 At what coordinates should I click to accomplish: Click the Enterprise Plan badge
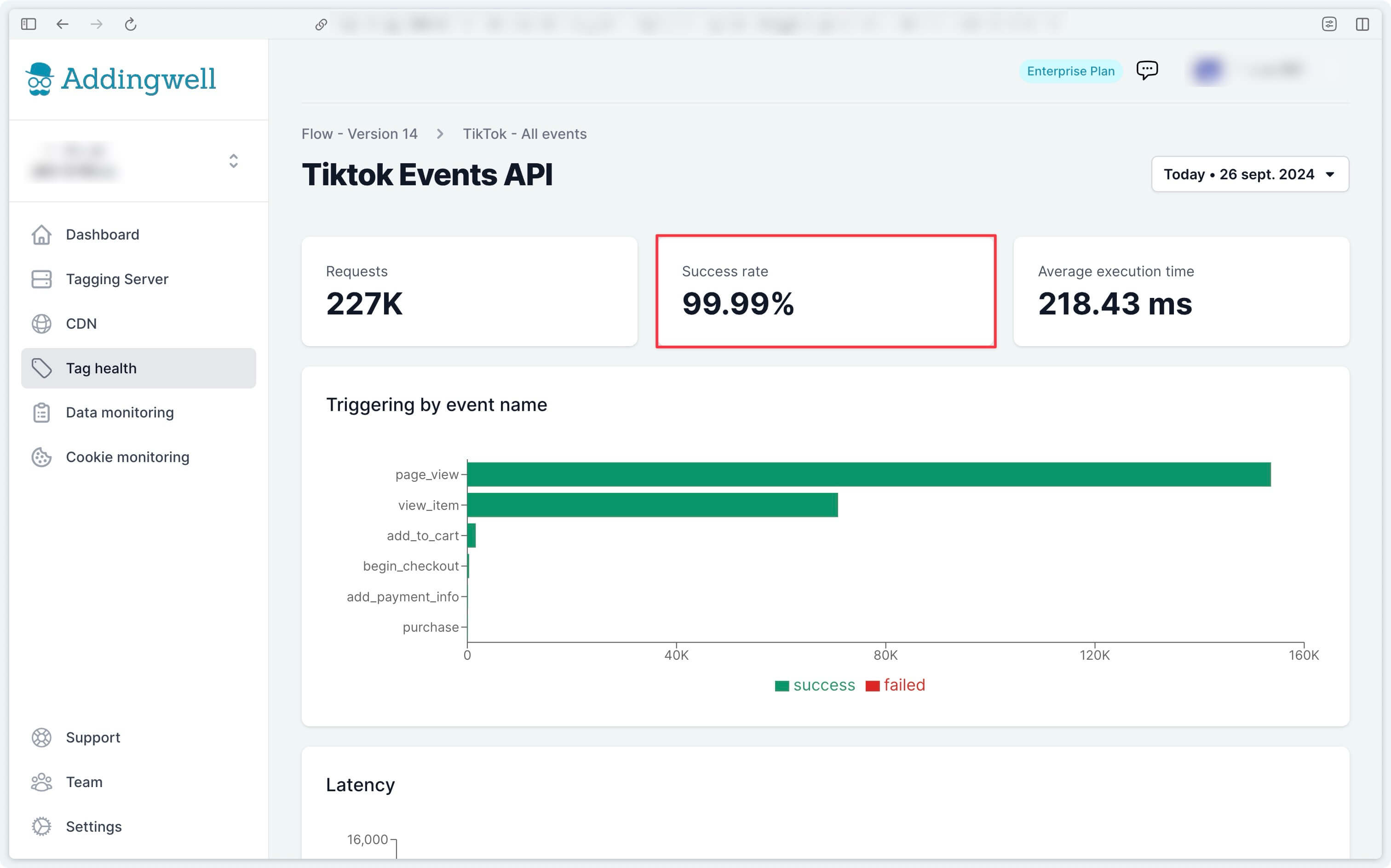[1070, 71]
